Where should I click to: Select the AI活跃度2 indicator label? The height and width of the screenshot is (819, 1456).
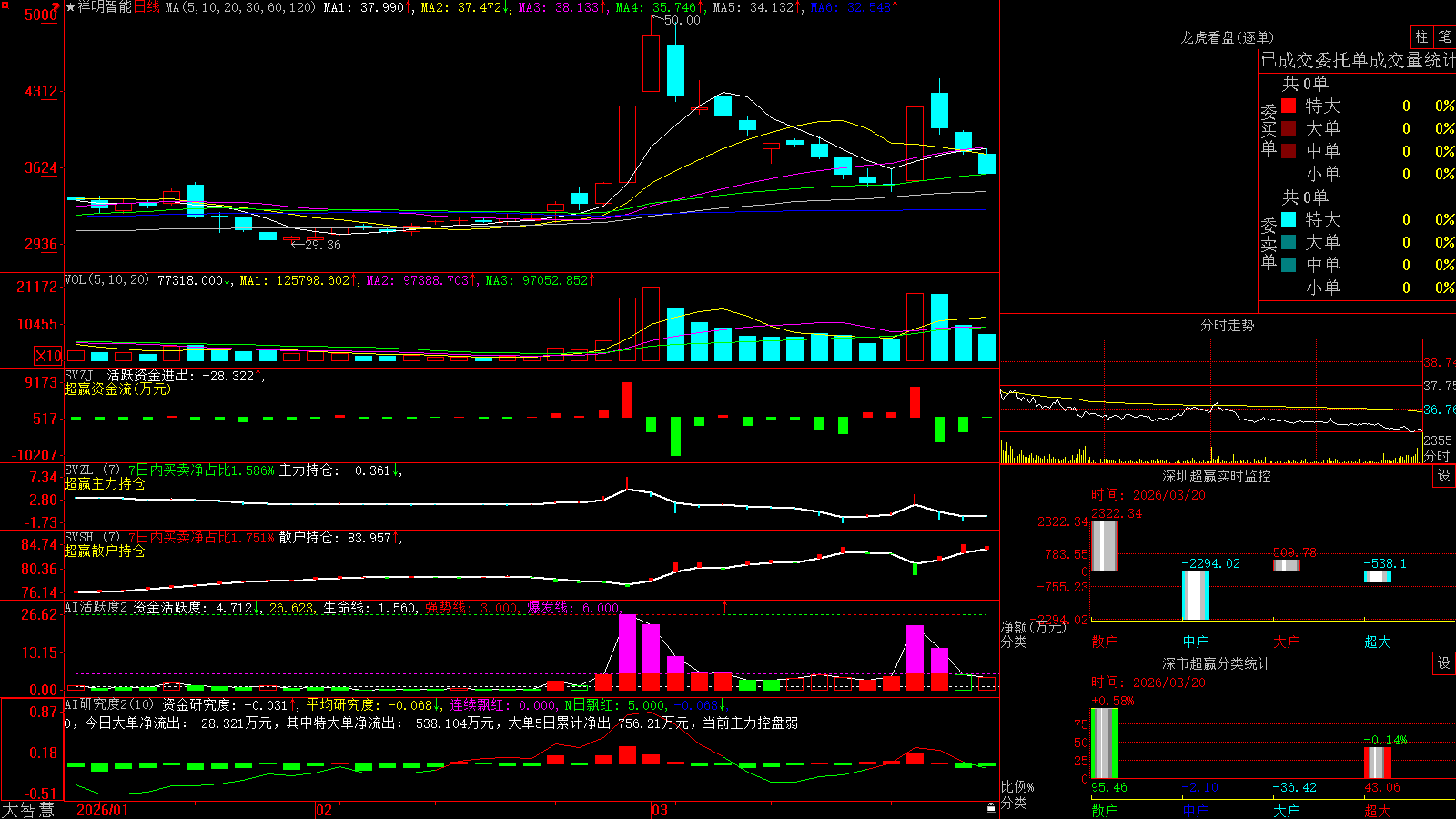96,607
